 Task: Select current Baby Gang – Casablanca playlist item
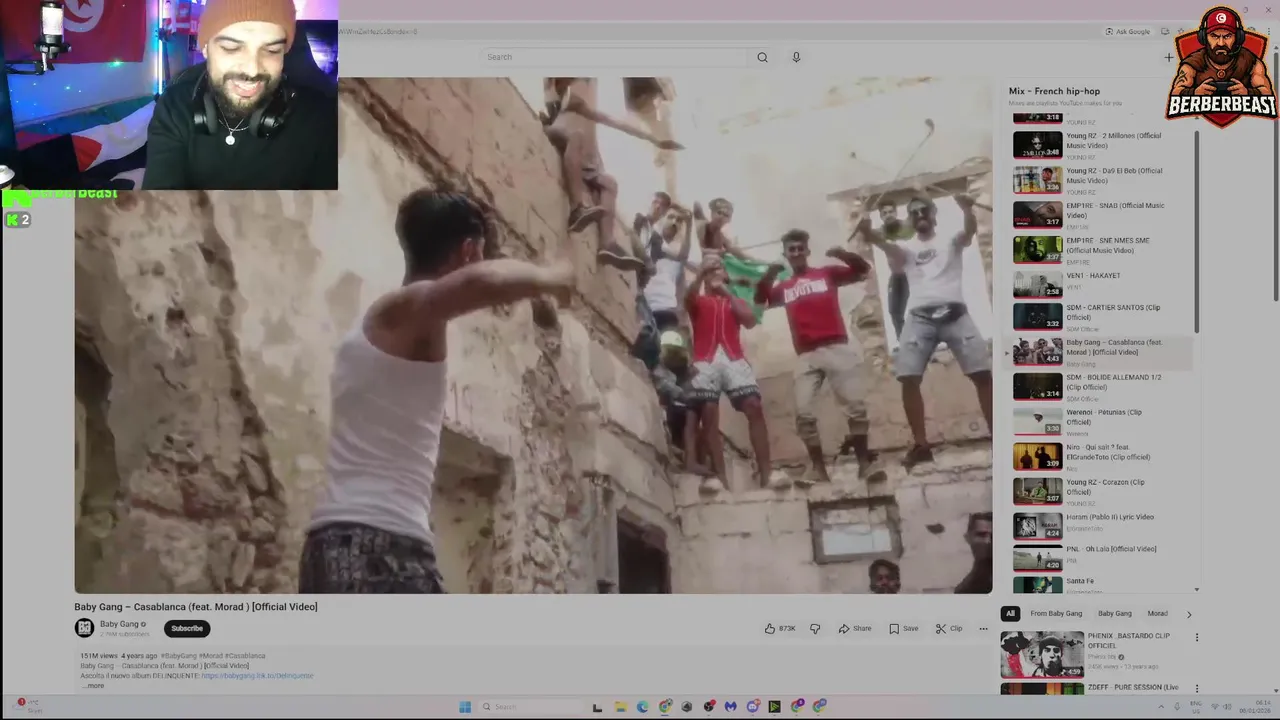click(1100, 352)
